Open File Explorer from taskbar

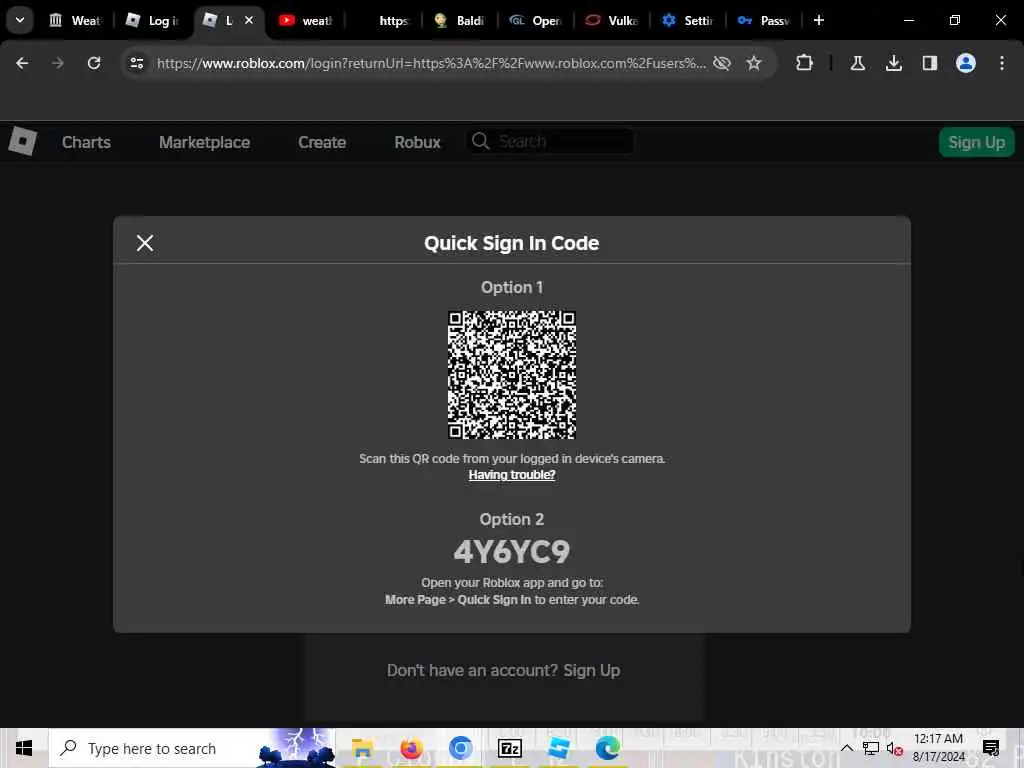[x=362, y=748]
